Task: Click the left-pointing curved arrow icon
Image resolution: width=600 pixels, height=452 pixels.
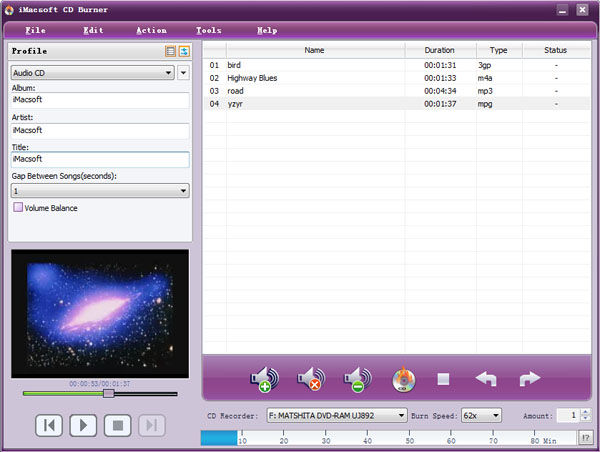Action: (x=486, y=379)
